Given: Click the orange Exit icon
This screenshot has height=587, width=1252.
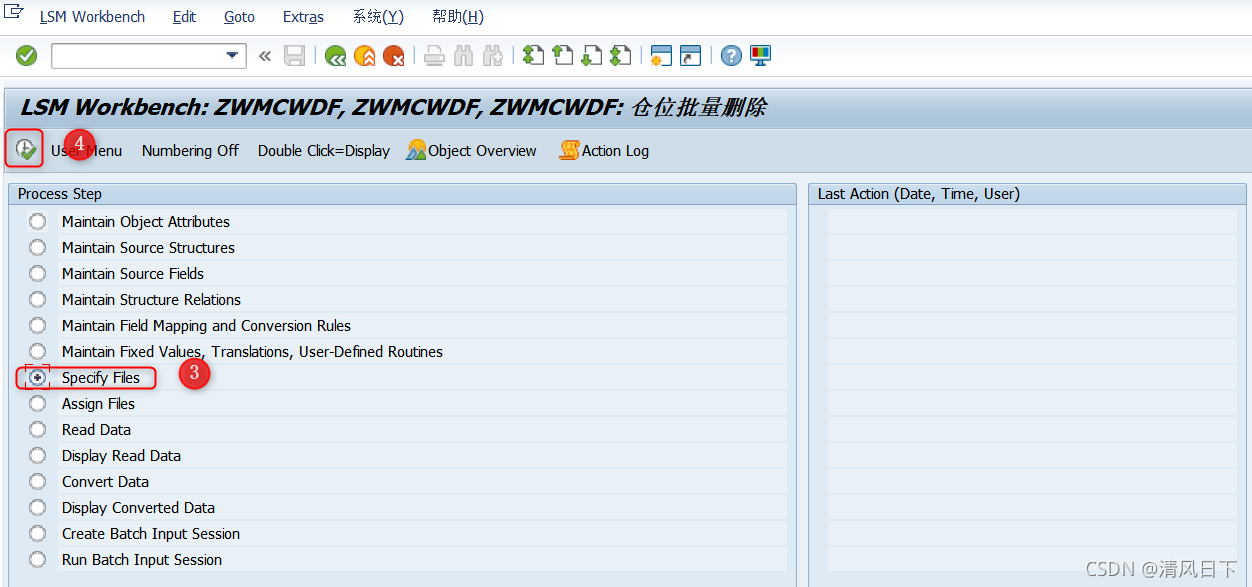Looking at the screenshot, I should click(365, 56).
